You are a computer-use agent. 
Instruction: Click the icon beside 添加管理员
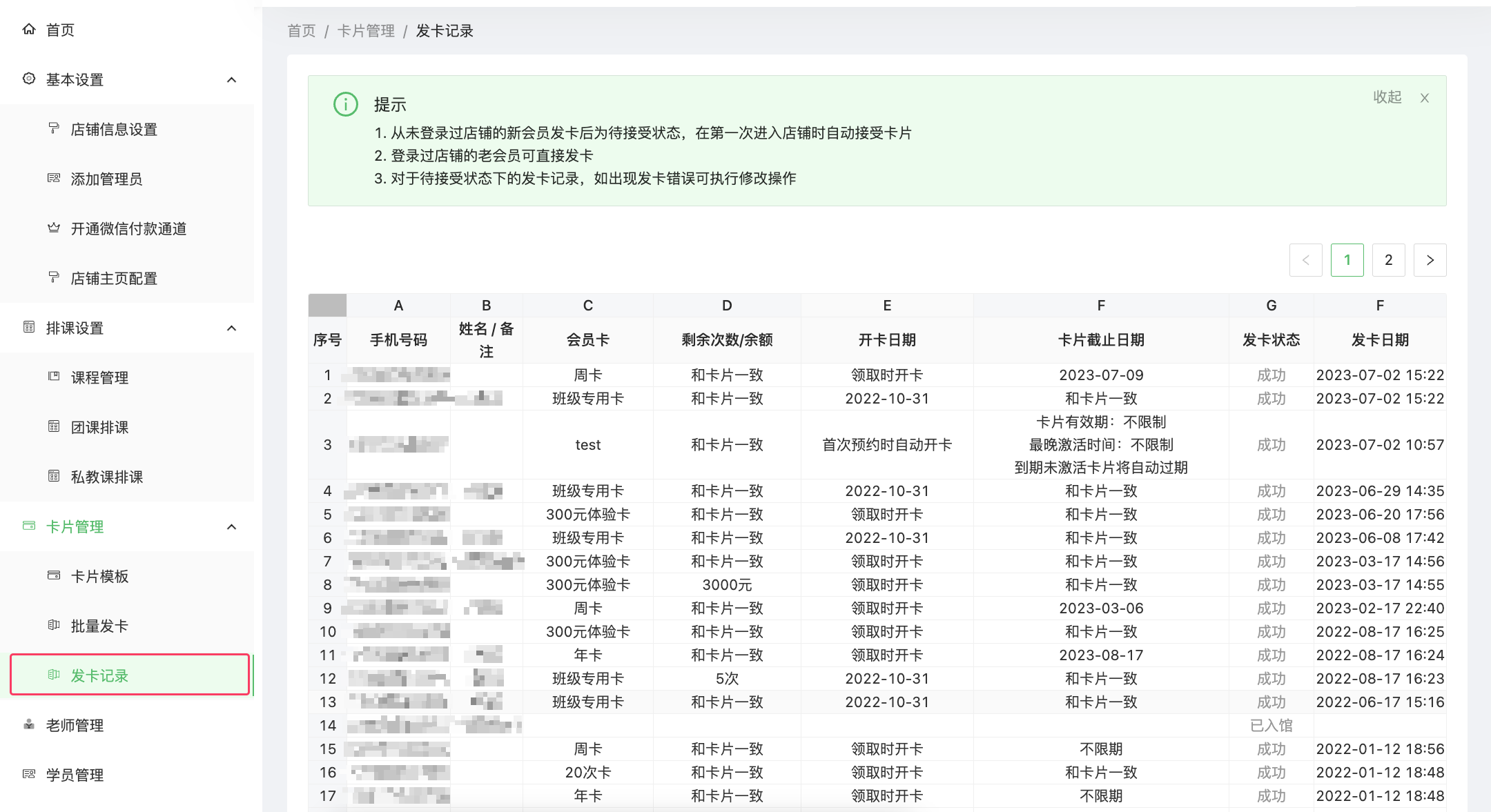[54, 178]
